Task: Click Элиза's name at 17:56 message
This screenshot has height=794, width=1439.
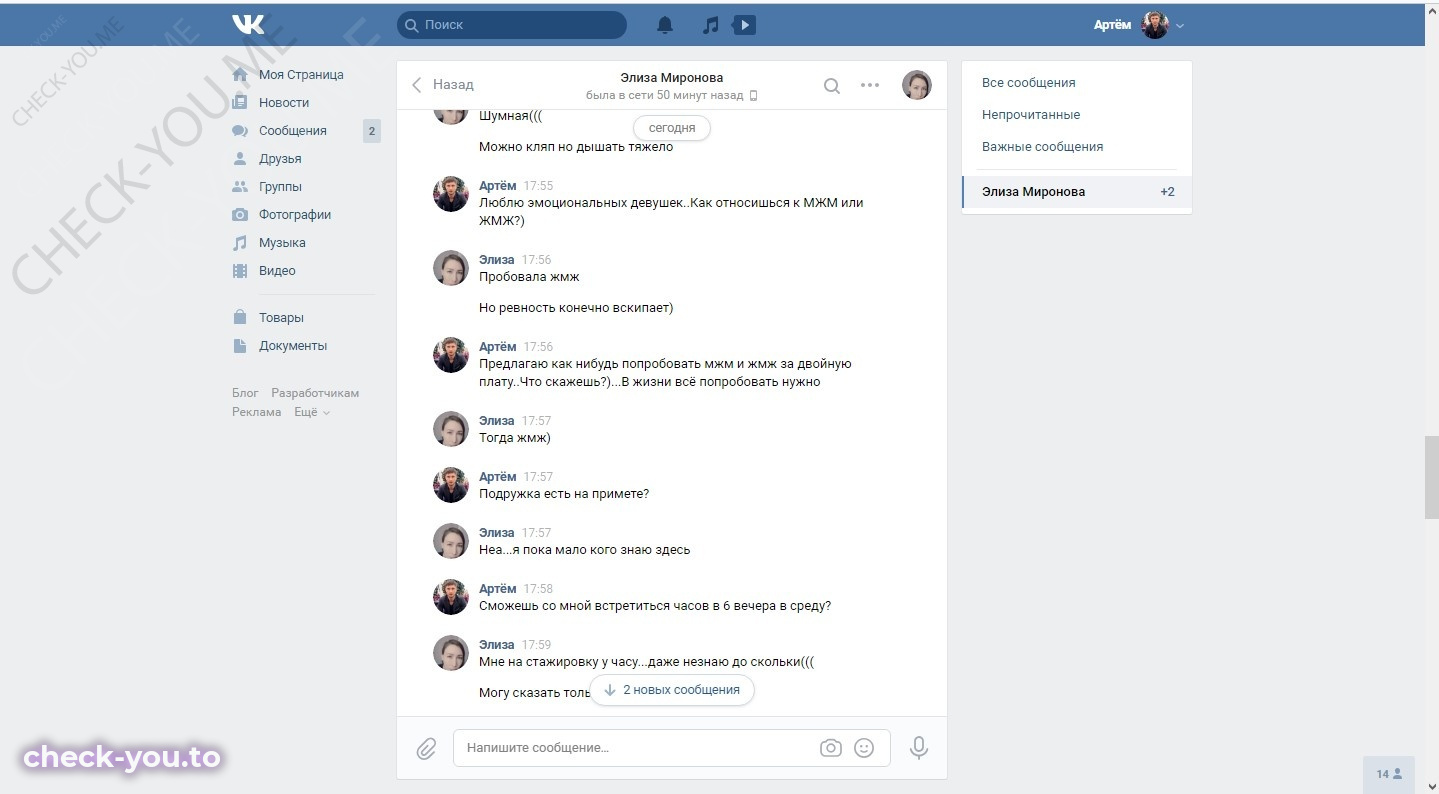Action: 497,260
